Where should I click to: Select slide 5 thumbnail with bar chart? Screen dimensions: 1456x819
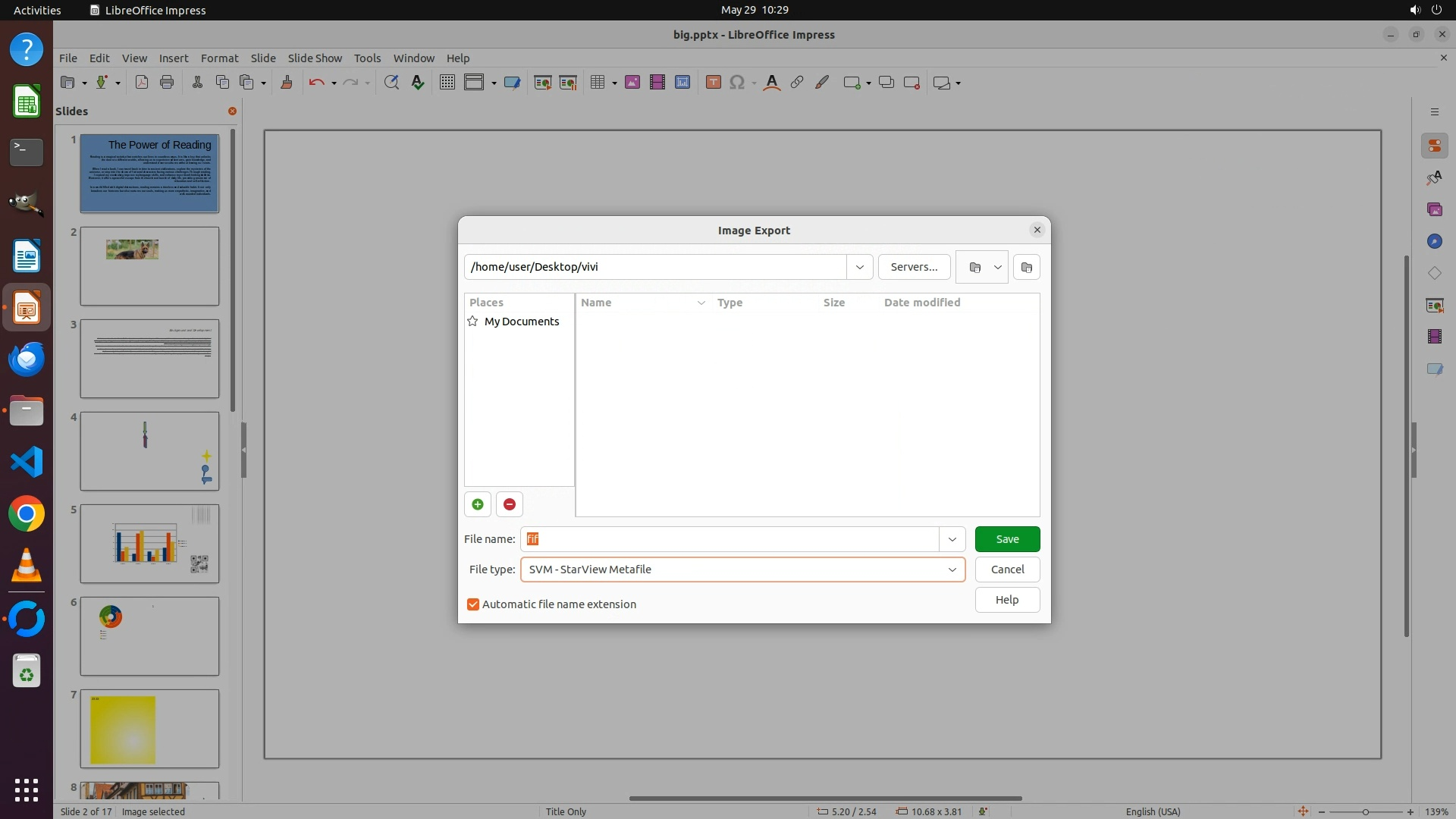click(149, 544)
